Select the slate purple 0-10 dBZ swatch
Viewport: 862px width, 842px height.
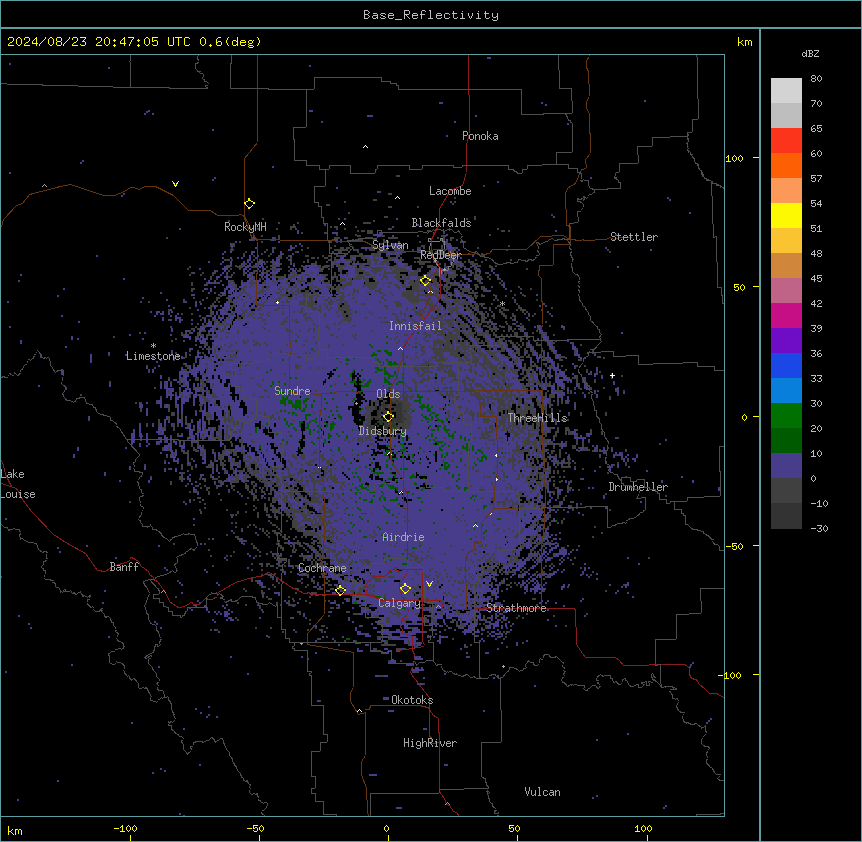point(786,466)
